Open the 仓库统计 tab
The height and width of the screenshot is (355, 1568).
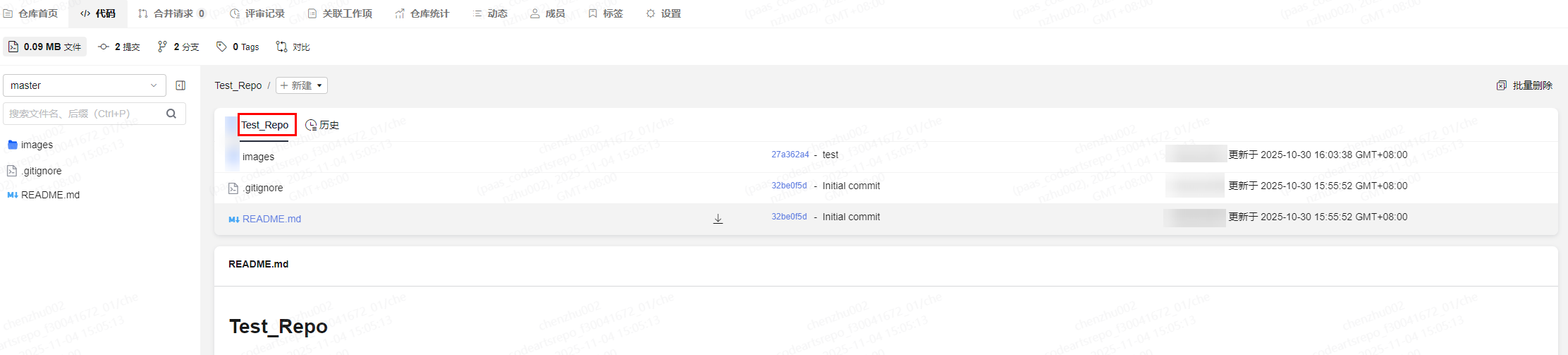(x=422, y=13)
